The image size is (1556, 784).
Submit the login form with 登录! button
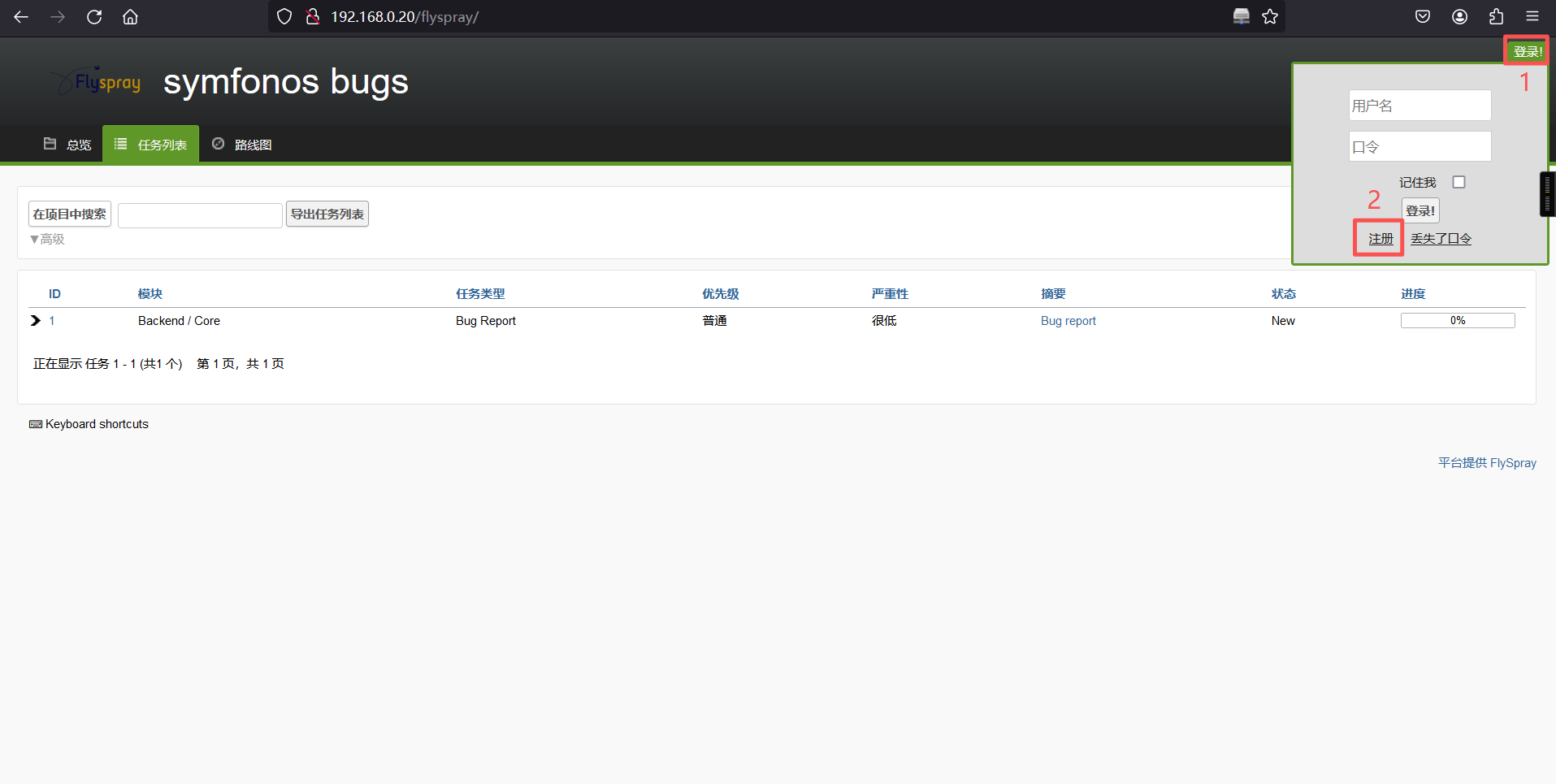1420,210
